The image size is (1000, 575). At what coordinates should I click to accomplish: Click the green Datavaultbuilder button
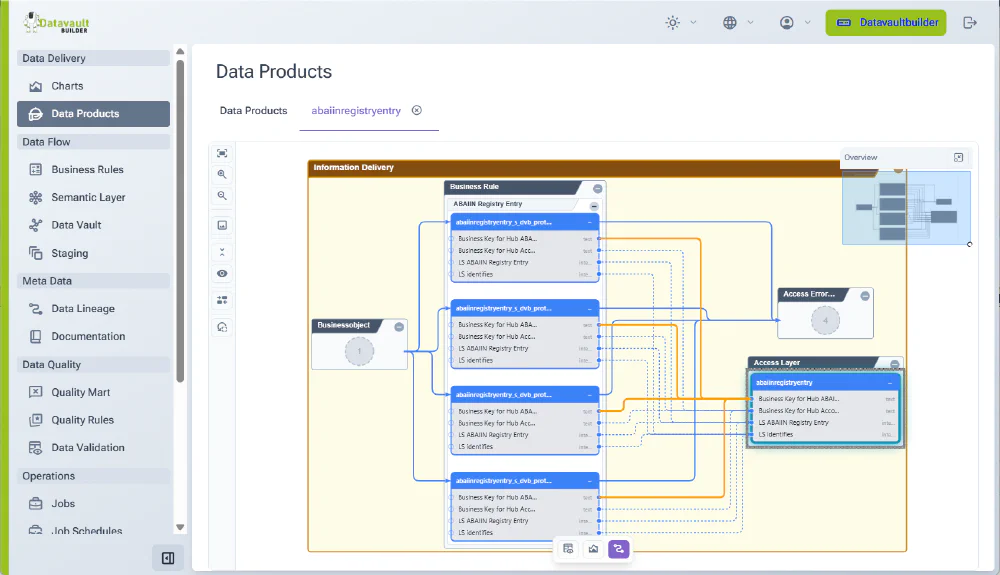pyautogui.click(x=886, y=23)
